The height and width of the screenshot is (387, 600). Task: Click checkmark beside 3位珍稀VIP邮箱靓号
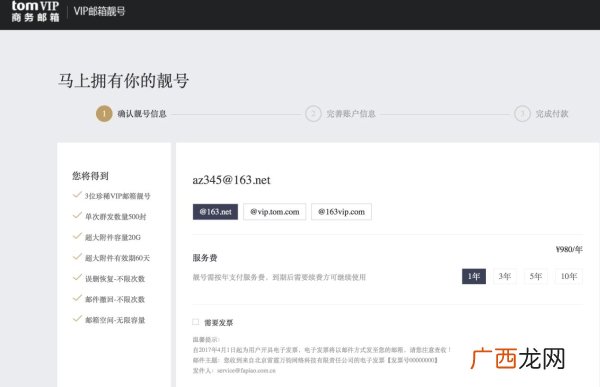77,195
